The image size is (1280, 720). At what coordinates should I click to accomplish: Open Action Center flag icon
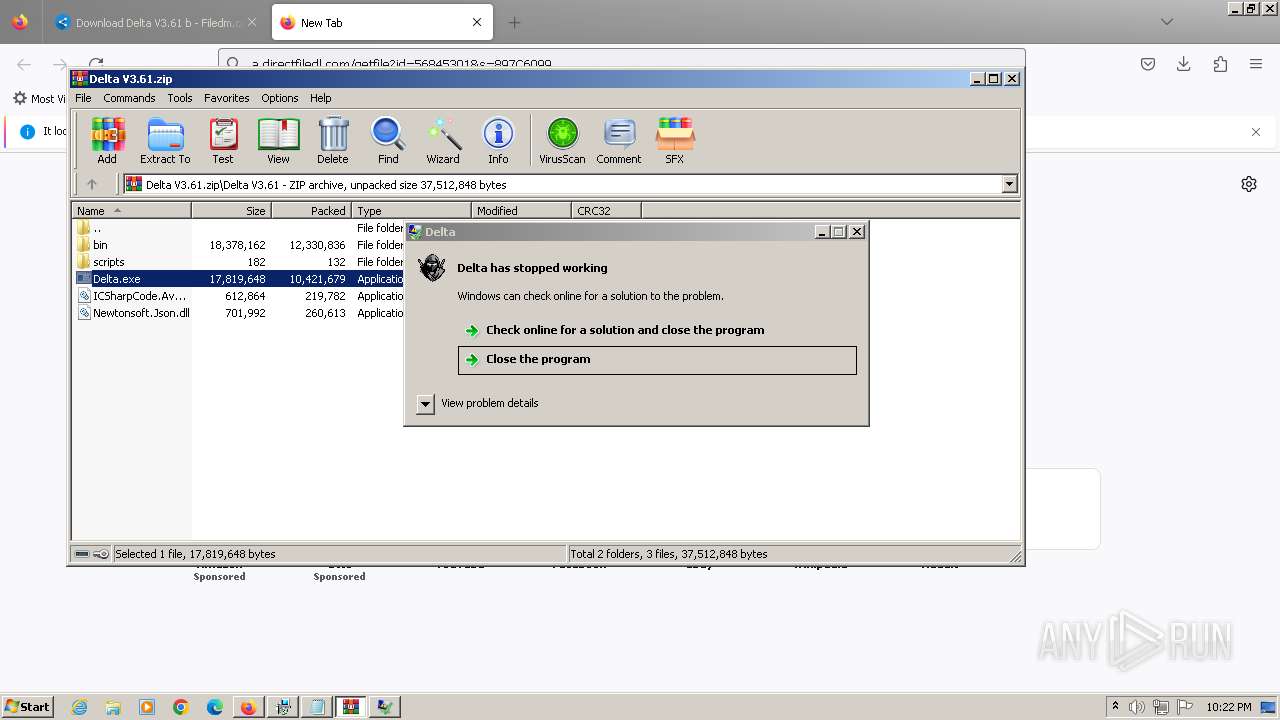(1185, 707)
